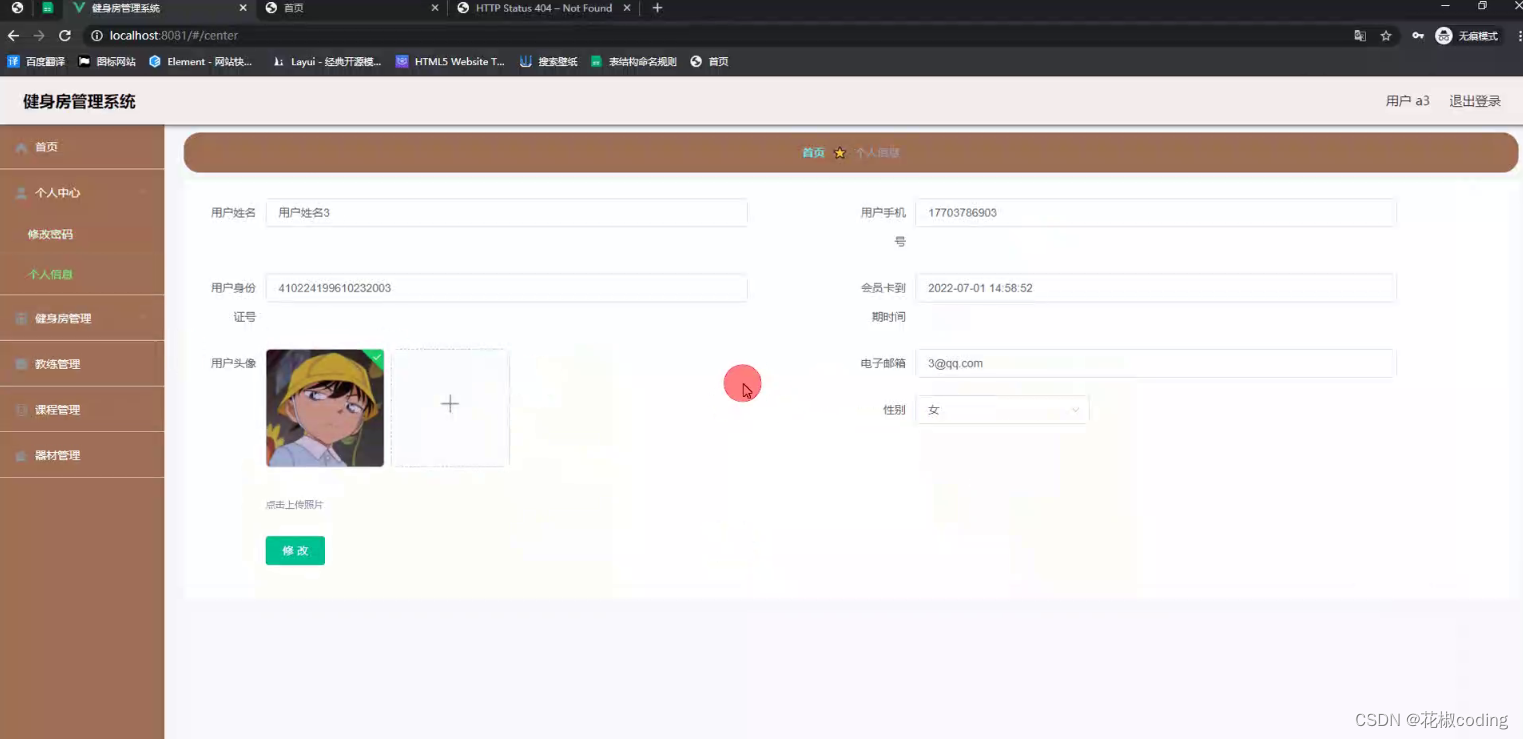
Task: Click the 用户姓名 input field
Action: click(x=506, y=212)
